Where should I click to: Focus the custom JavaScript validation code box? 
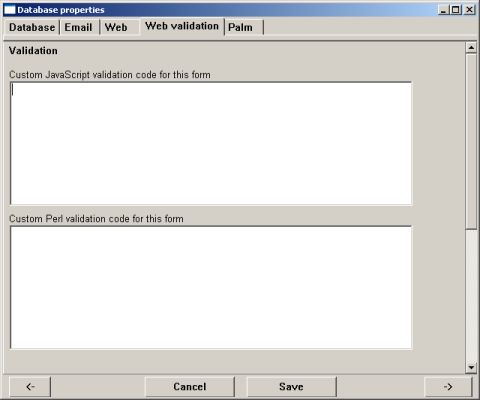click(x=211, y=143)
